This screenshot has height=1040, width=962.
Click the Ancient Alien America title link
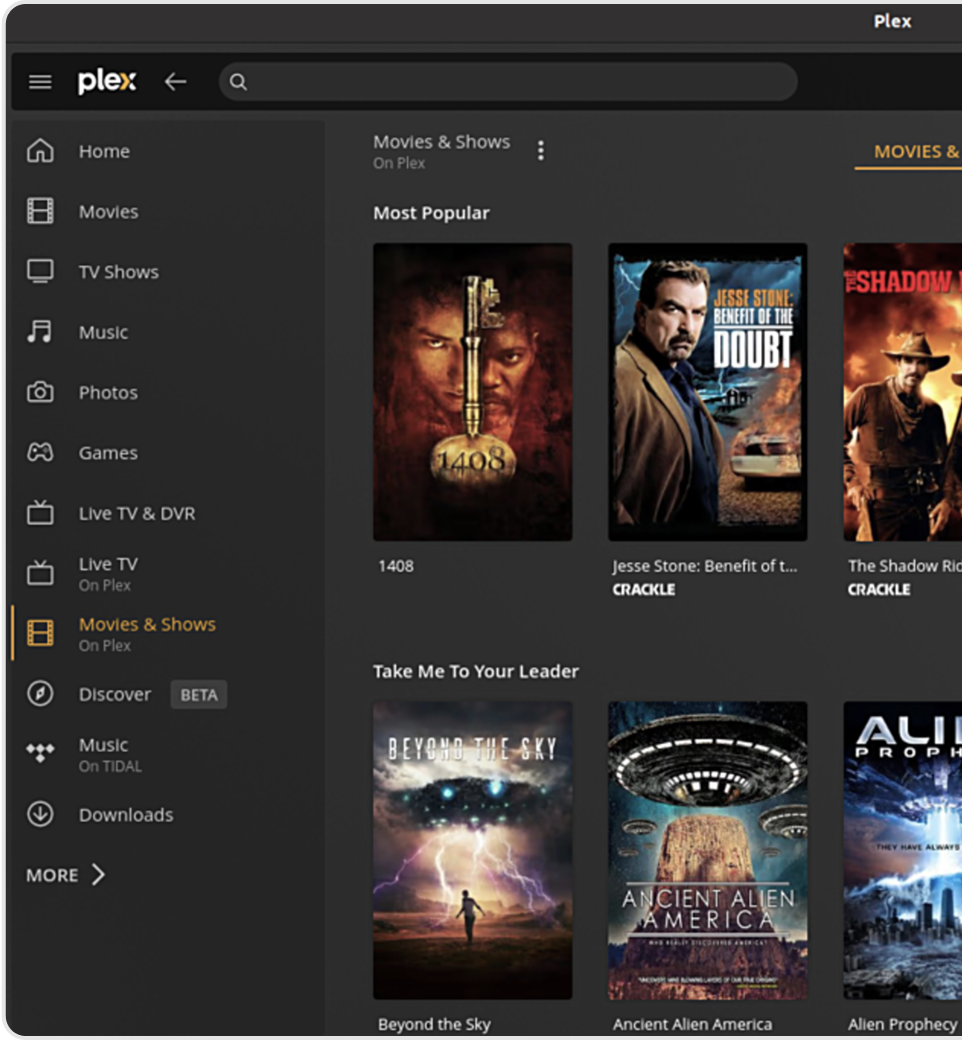[x=692, y=1024]
